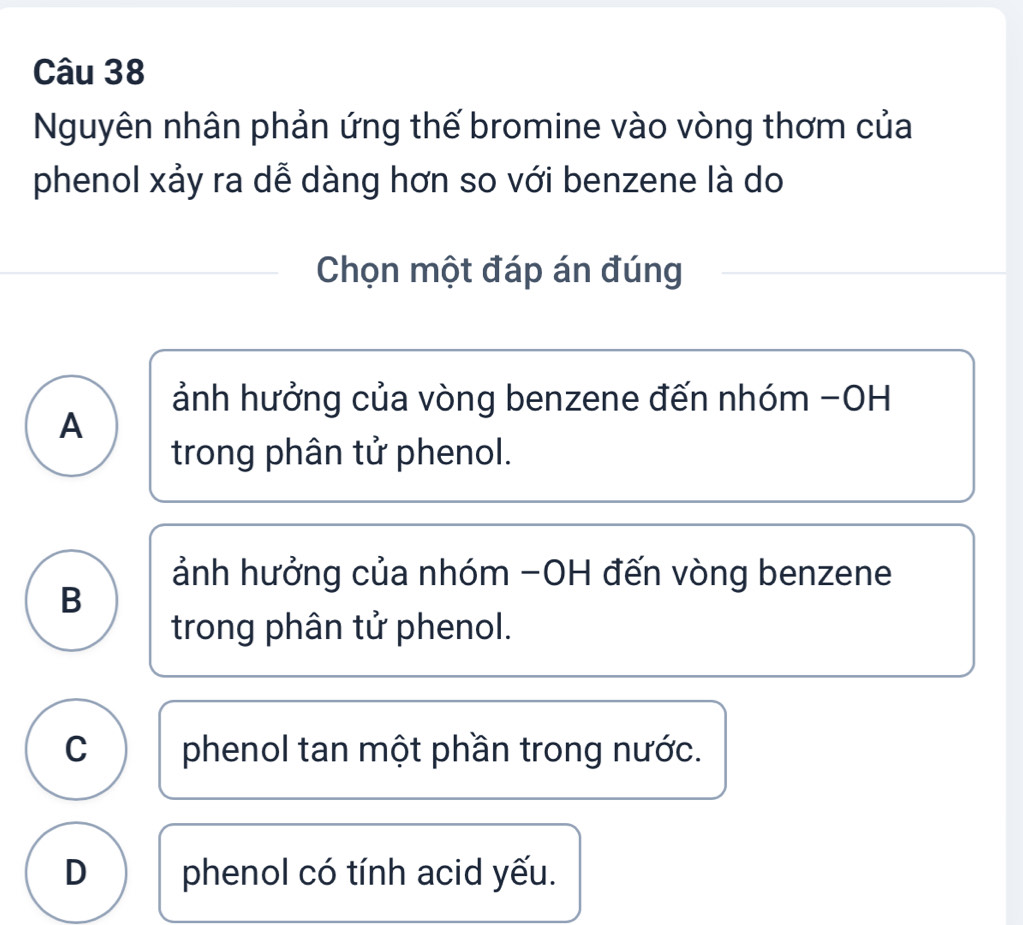Select radio option B

(72, 600)
